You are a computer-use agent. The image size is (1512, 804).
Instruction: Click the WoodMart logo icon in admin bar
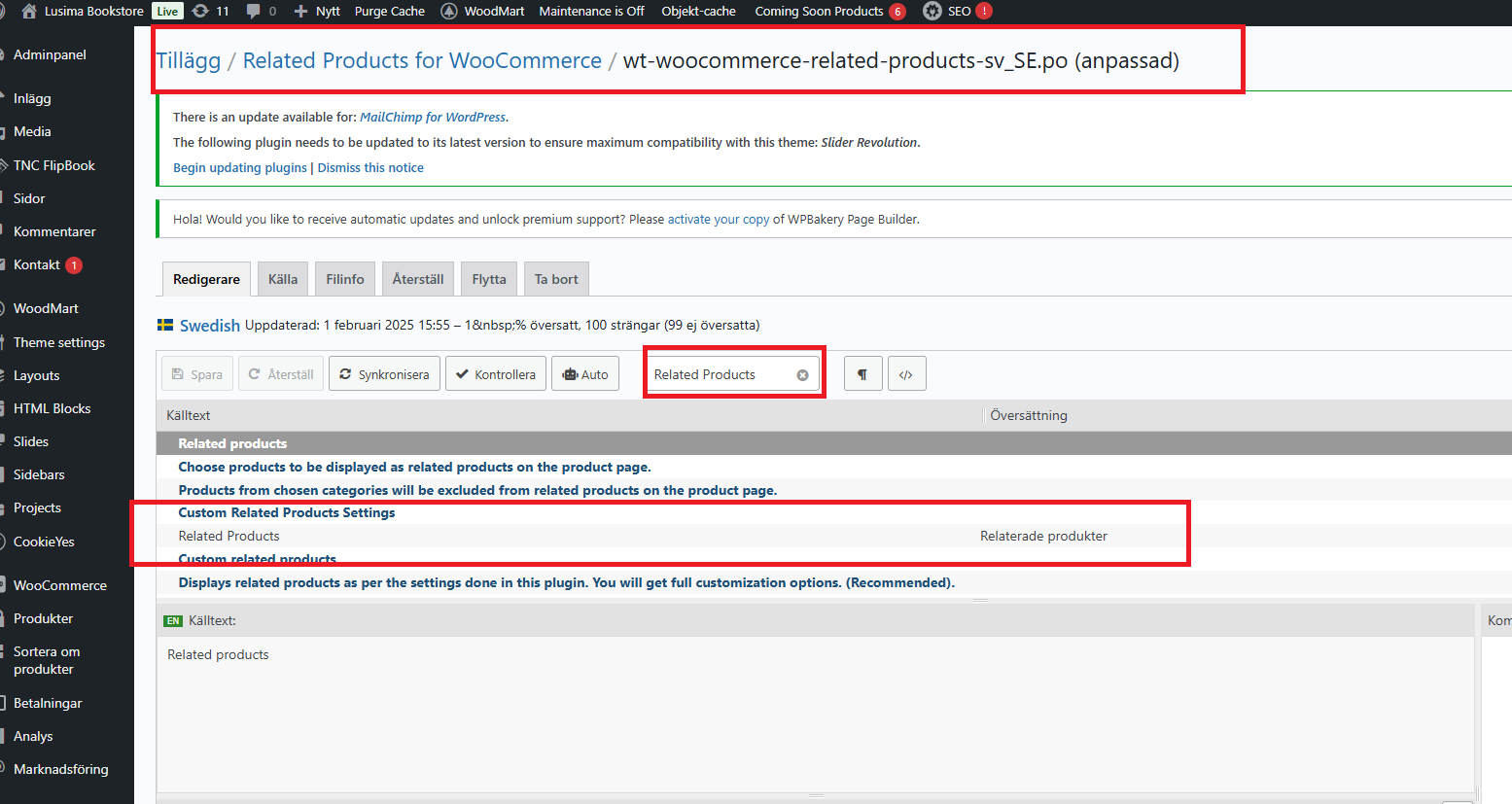(449, 12)
